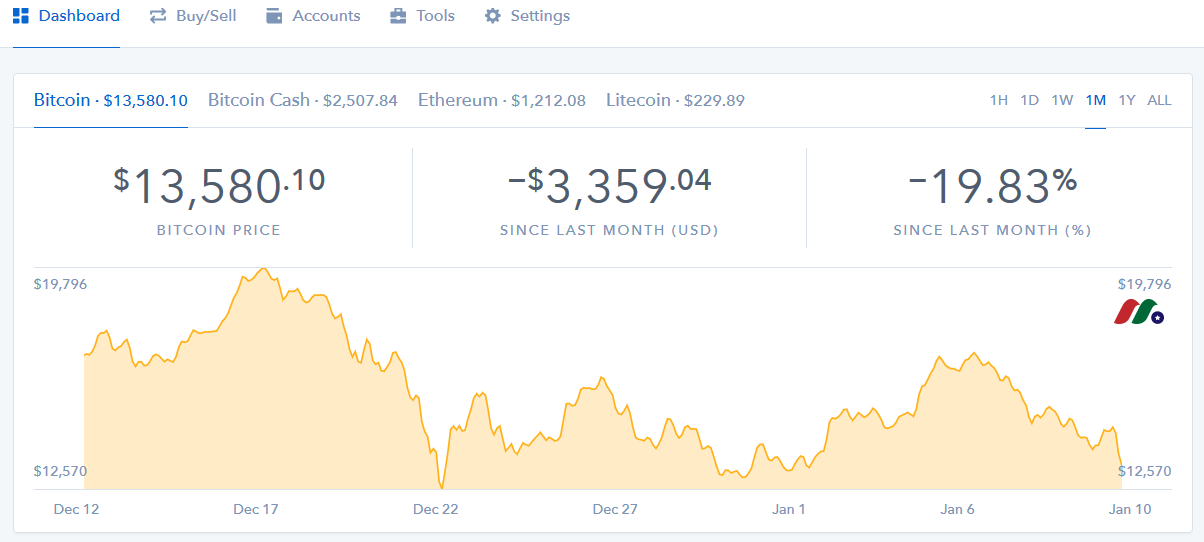The image size is (1204, 542).
Task: Click the Bitcoin price $13,580.10 figure
Action: click(x=219, y=187)
